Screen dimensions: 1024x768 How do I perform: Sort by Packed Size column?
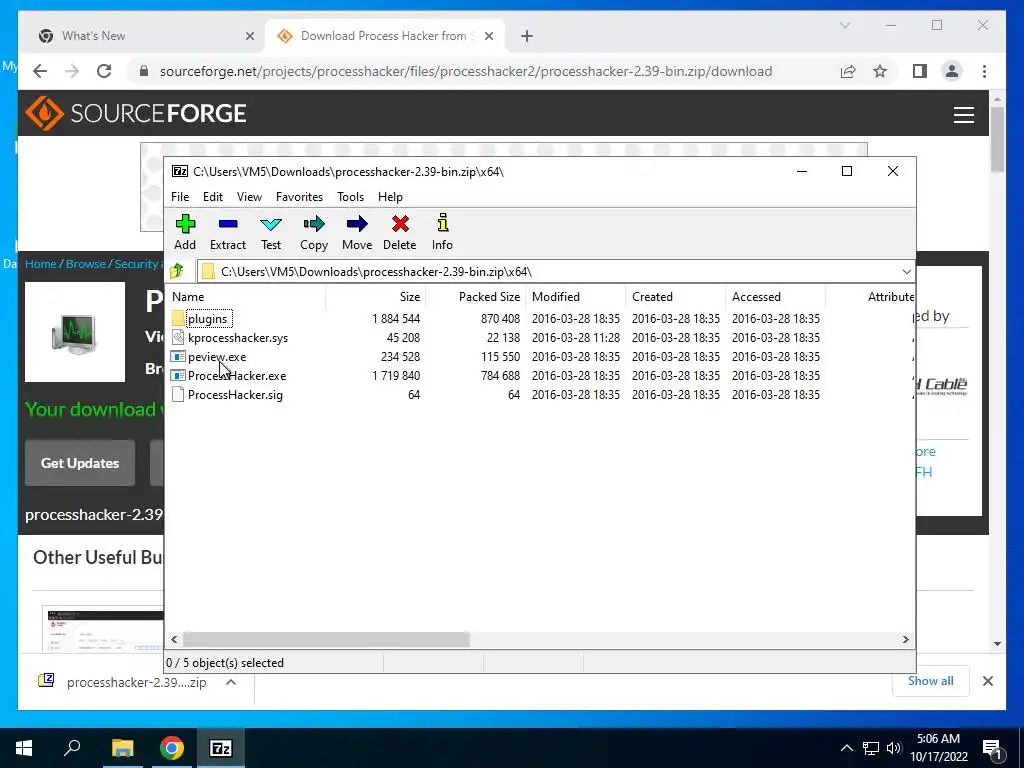point(475,296)
